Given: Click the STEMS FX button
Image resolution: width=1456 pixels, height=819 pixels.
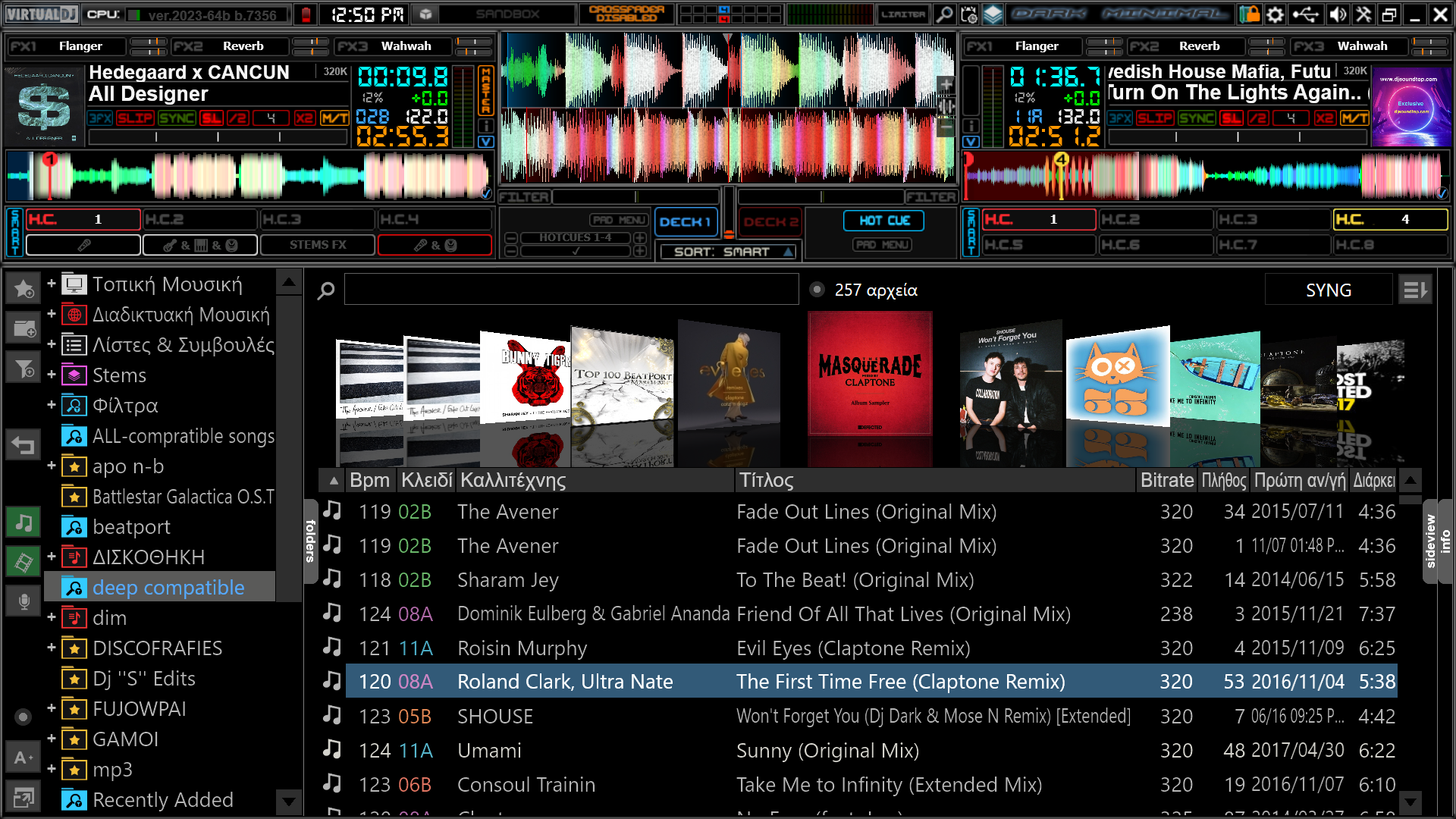Looking at the screenshot, I should [318, 245].
